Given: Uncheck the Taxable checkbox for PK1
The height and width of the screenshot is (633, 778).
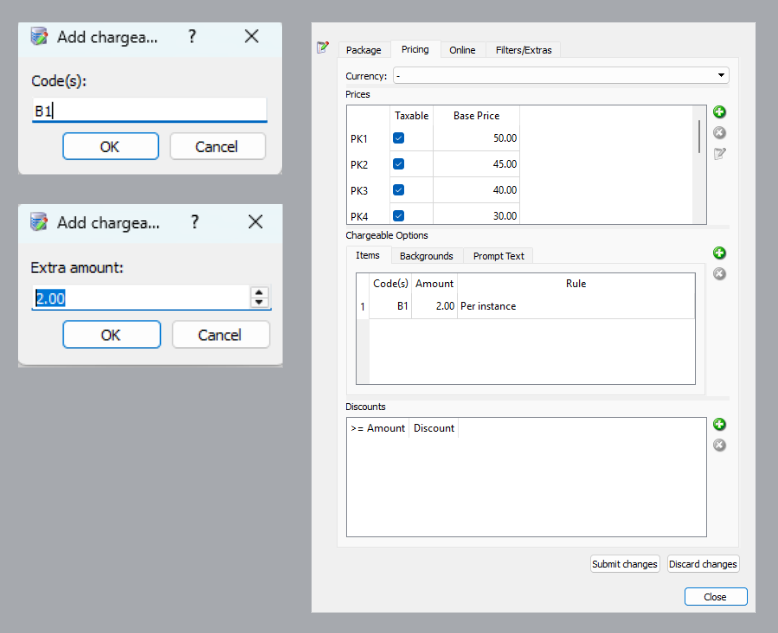Looking at the screenshot, I should point(399,138).
